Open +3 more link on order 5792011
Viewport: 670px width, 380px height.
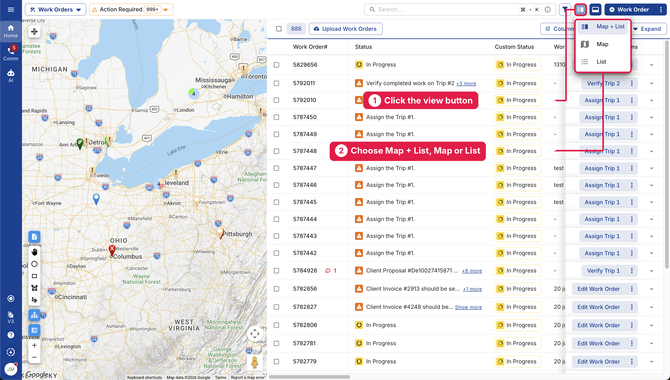click(x=466, y=83)
